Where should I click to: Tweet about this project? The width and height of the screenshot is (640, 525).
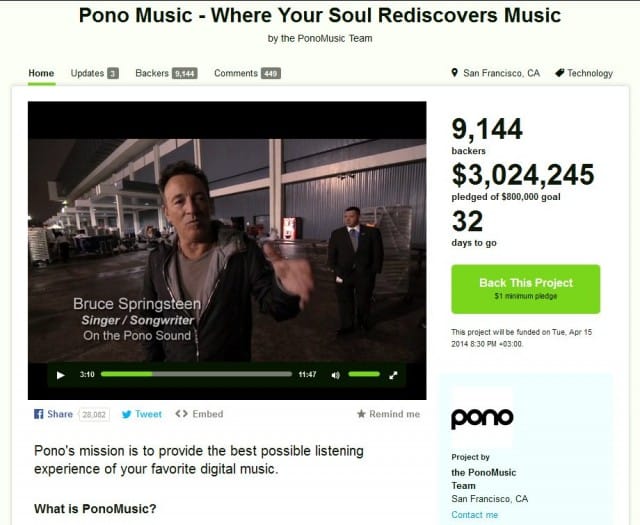[x=142, y=414]
